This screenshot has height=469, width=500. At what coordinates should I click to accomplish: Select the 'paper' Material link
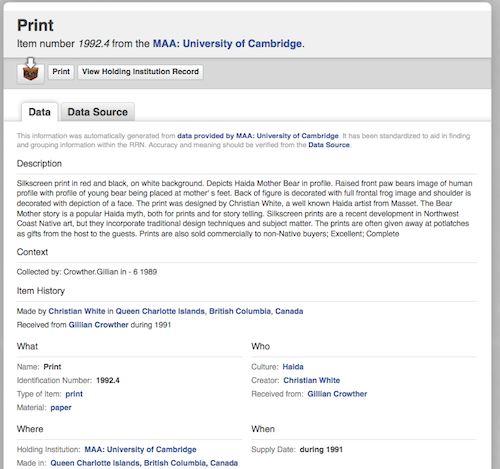tap(61, 408)
